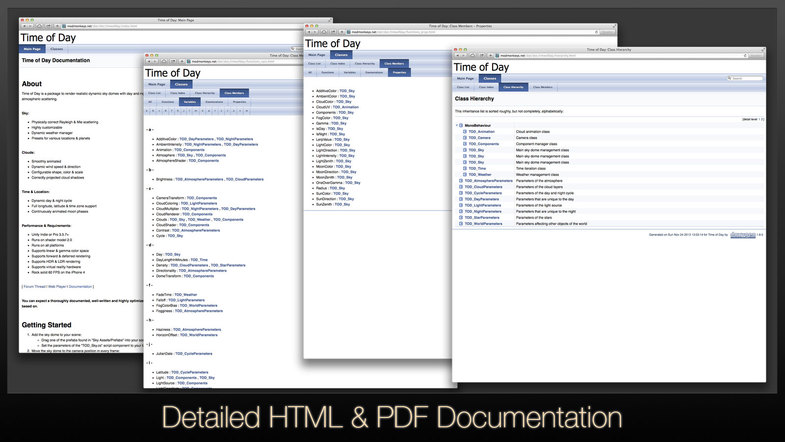
Task: Click class icon beside TOD_NightParameters
Action: pos(461,211)
